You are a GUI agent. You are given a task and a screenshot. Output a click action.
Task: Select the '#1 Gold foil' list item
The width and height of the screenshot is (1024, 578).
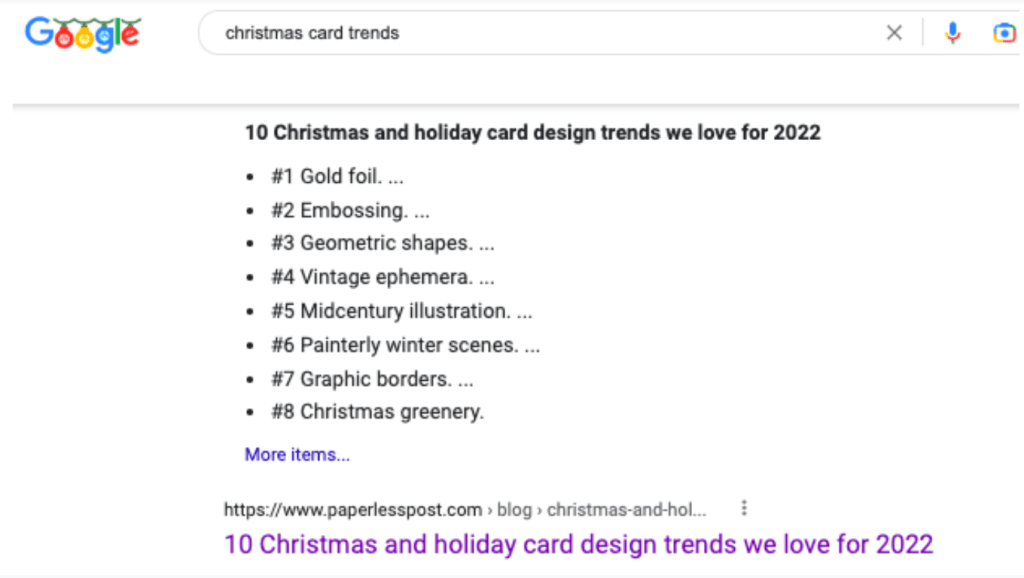[337, 177]
